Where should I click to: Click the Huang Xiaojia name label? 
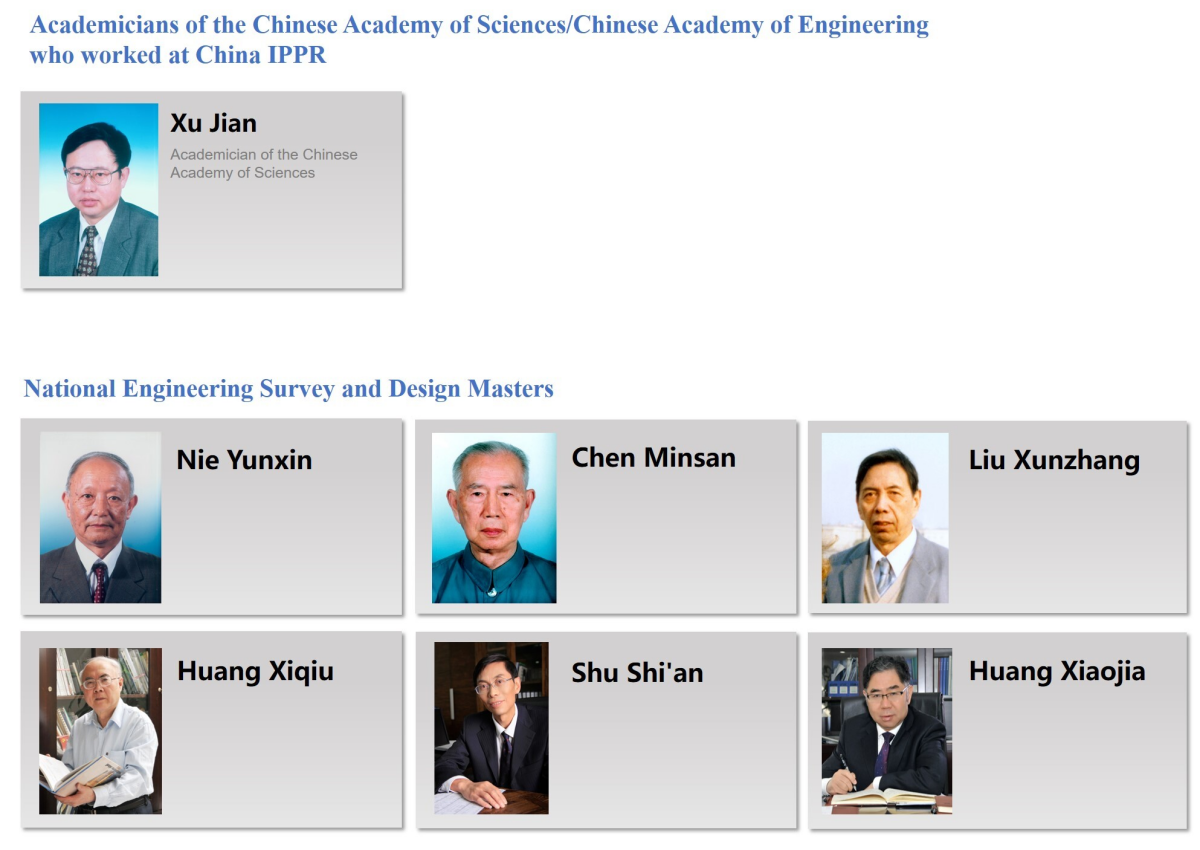[1057, 671]
